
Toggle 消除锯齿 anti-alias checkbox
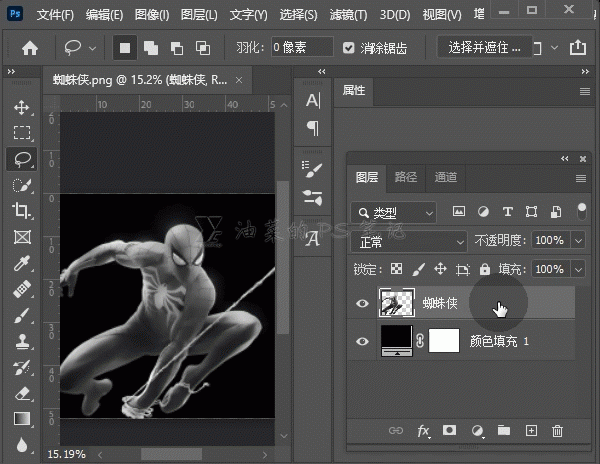click(x=348, y=48)
